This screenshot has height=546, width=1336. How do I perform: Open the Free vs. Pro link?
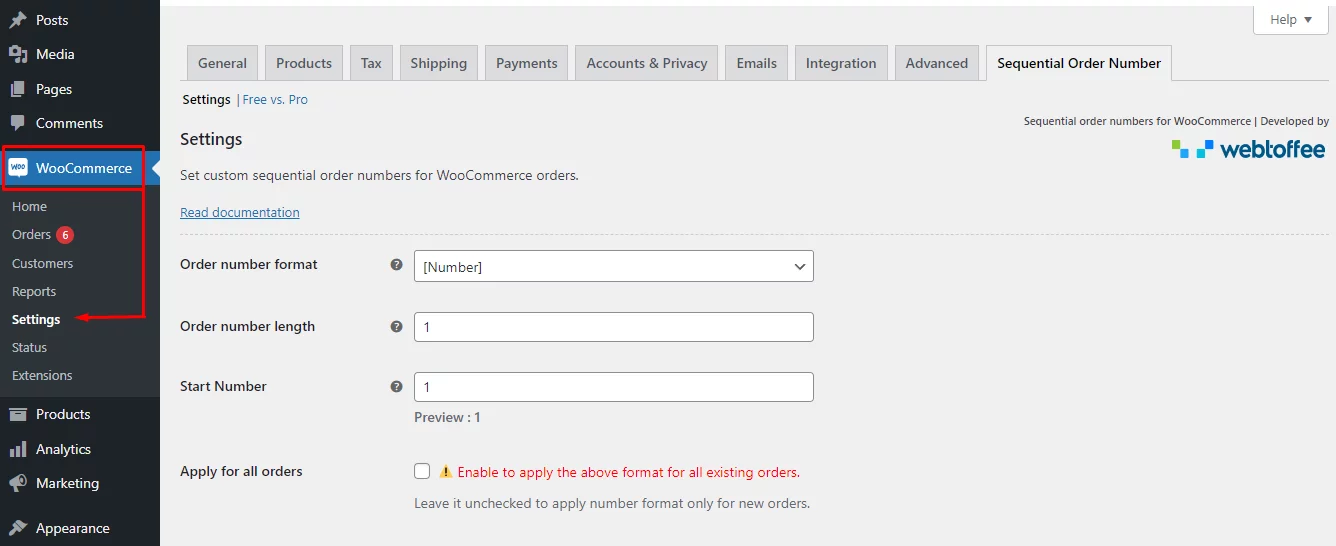[x=275, y=100]
